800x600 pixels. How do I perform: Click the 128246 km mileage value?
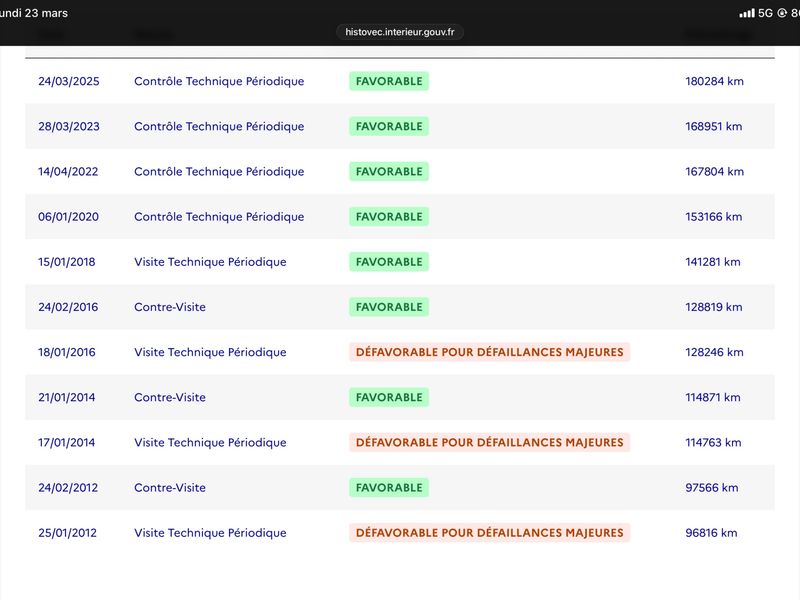(714, 352)
